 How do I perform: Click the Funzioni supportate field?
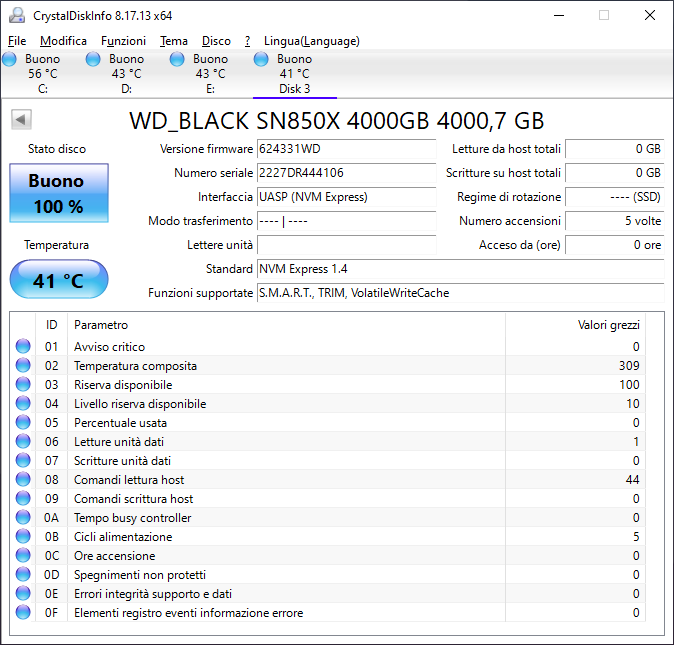pos(461,293)
